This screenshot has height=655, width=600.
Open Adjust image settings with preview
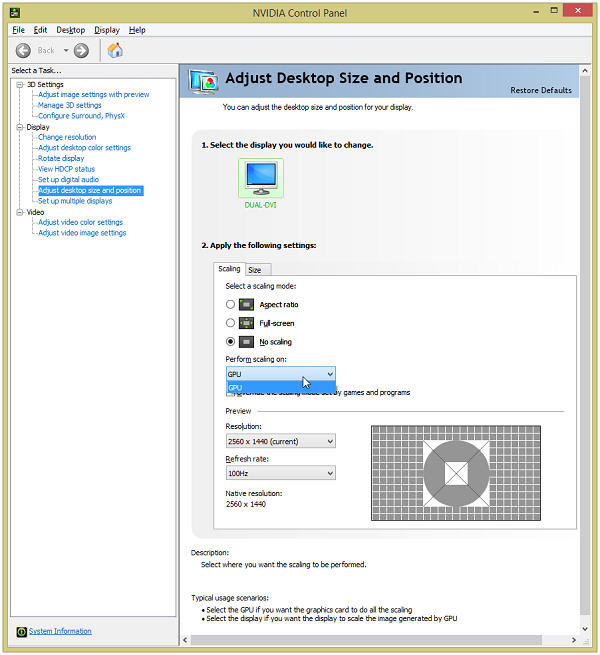(94, 95)
